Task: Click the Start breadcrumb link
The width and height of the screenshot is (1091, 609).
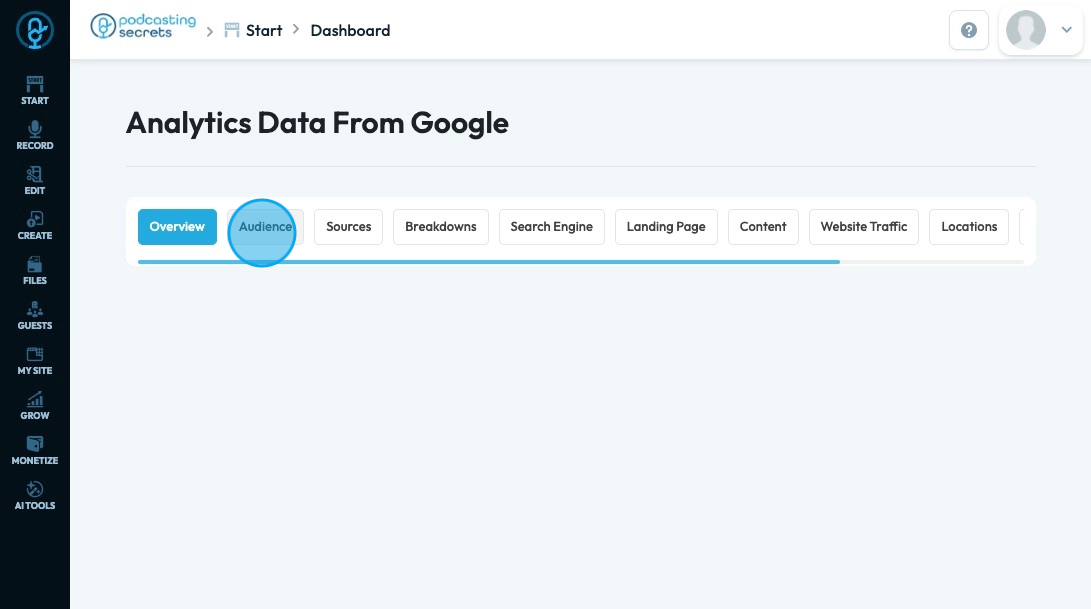Action: point(263,30)
